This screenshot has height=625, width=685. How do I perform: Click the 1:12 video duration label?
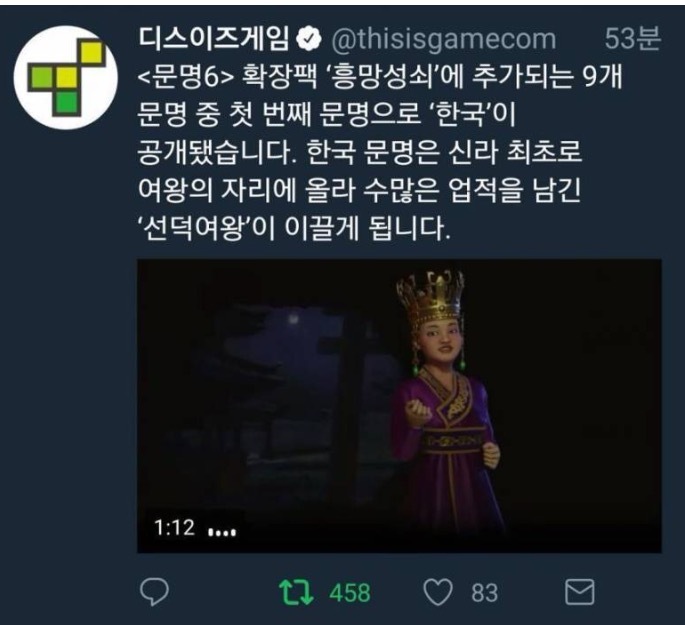coord(174,528)
